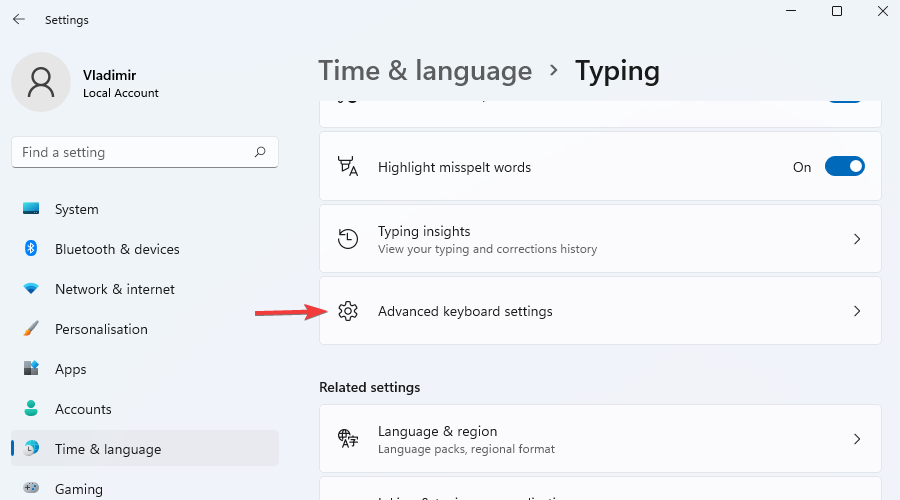Open the Apps settings category

(x=70, y=369)
